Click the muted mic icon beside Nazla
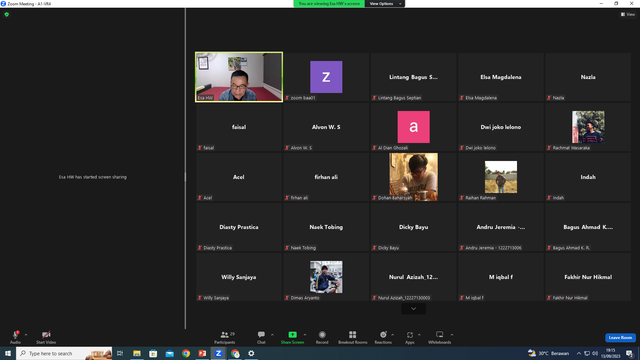This screenshot has width=640, height=360. tap(549, 98)
